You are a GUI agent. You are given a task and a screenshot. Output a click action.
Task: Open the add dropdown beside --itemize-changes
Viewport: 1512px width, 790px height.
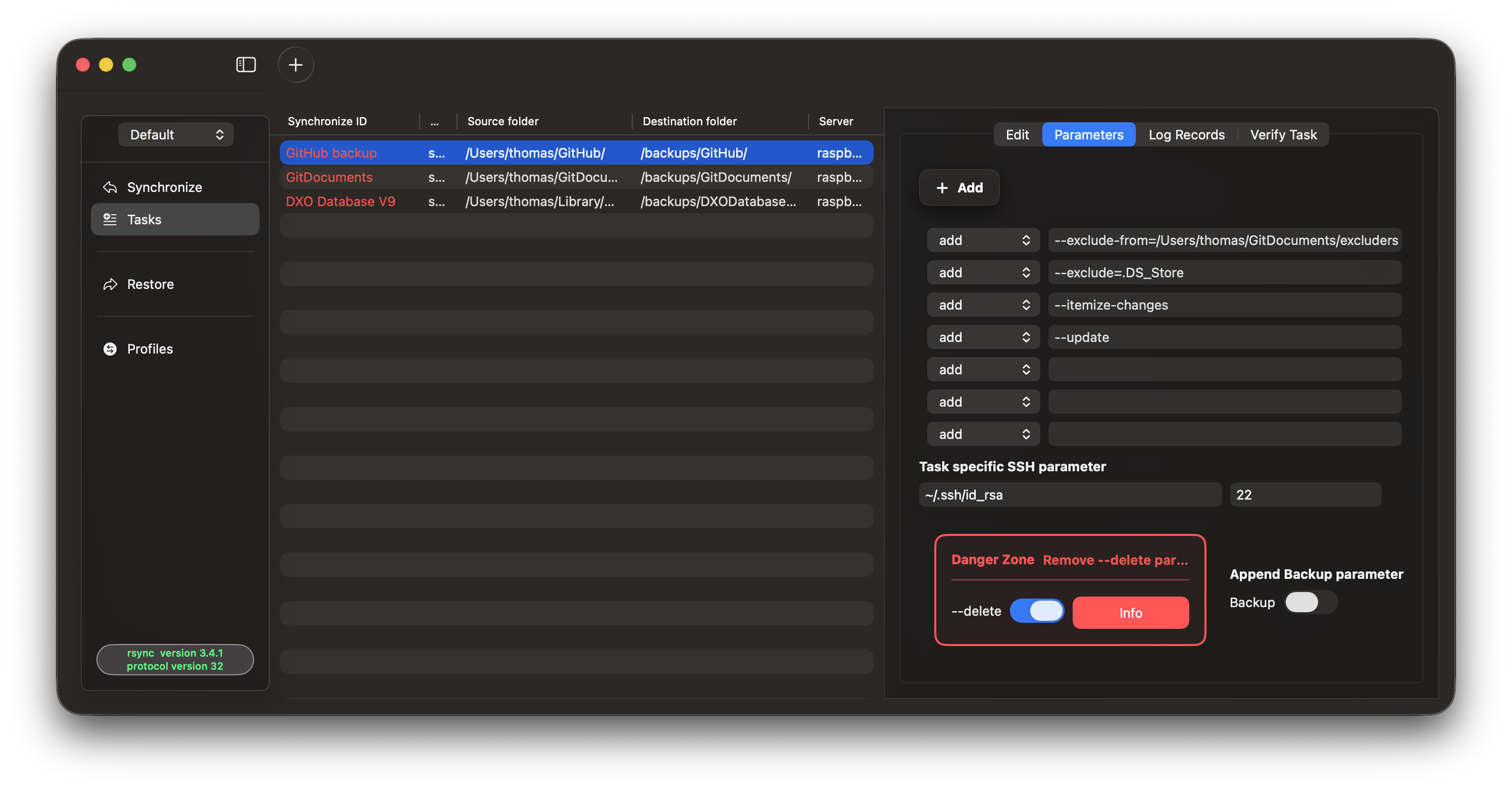click(983, 305)
